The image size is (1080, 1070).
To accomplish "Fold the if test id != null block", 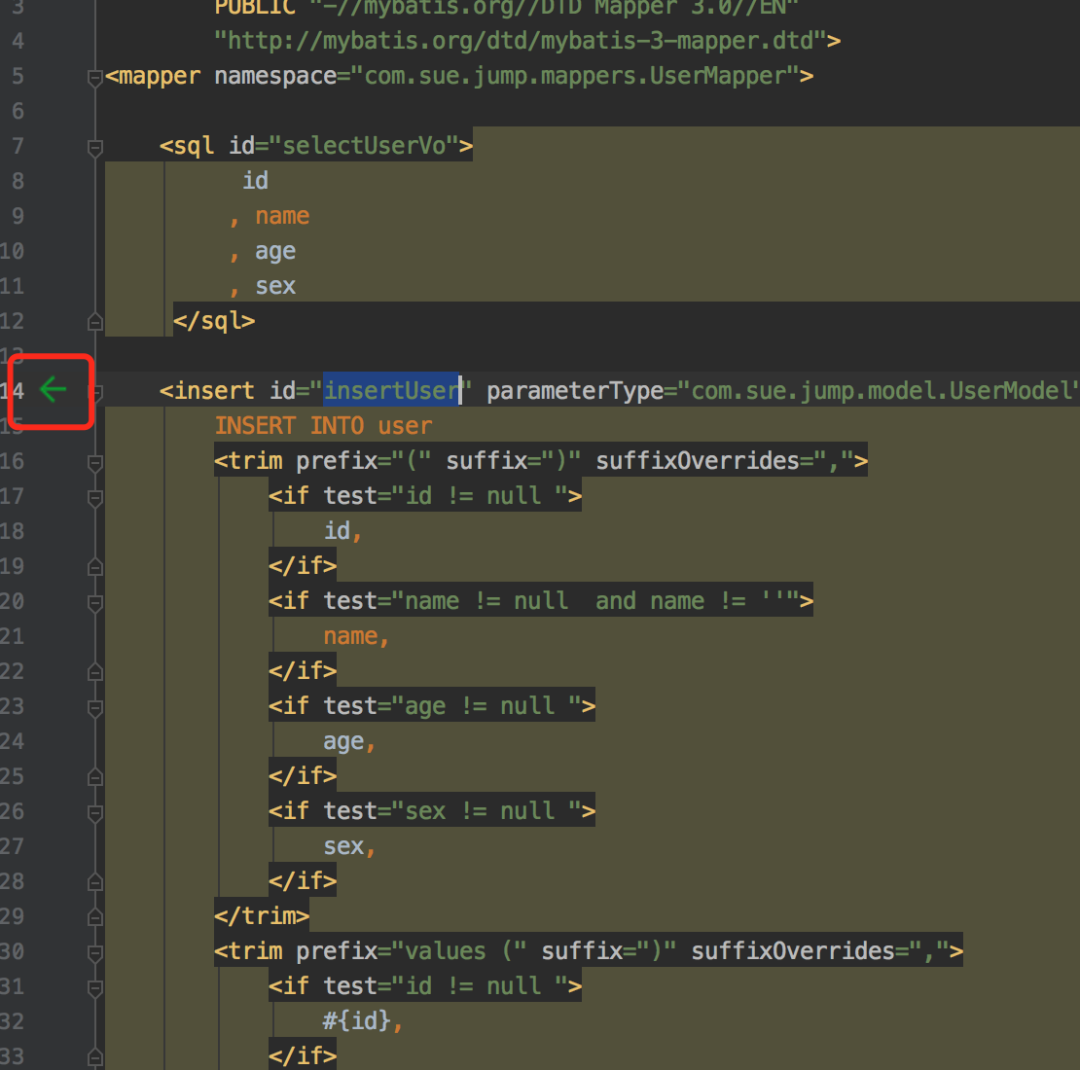I will pos(95,497).
